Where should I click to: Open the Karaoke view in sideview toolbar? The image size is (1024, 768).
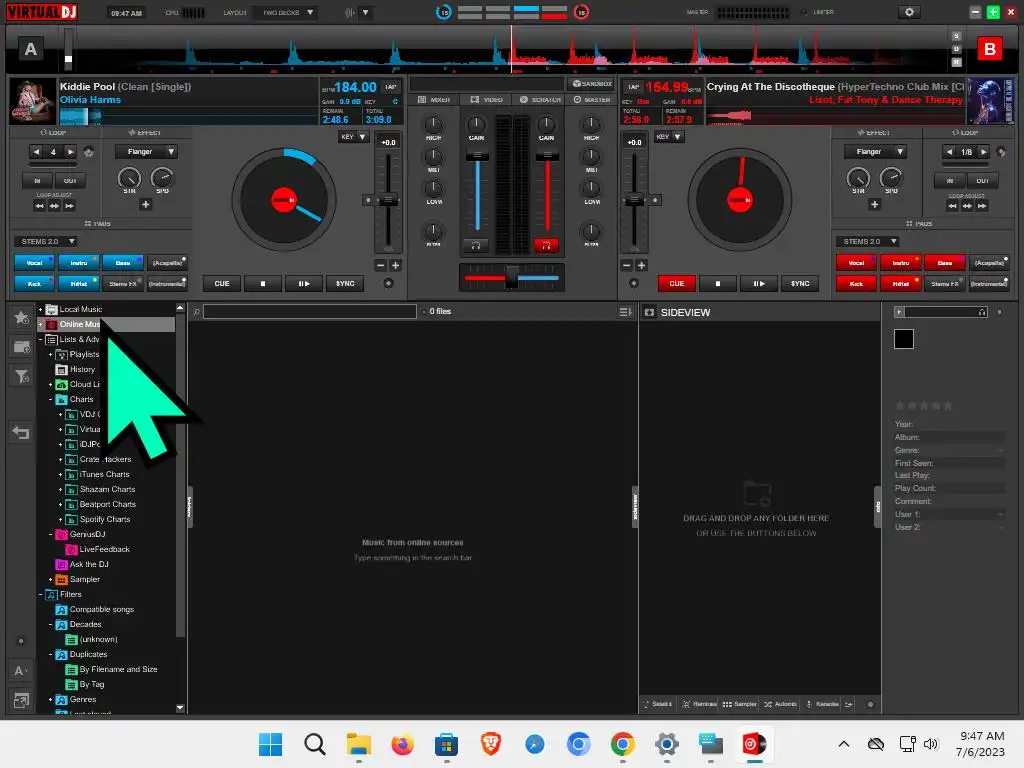point(823,704)
